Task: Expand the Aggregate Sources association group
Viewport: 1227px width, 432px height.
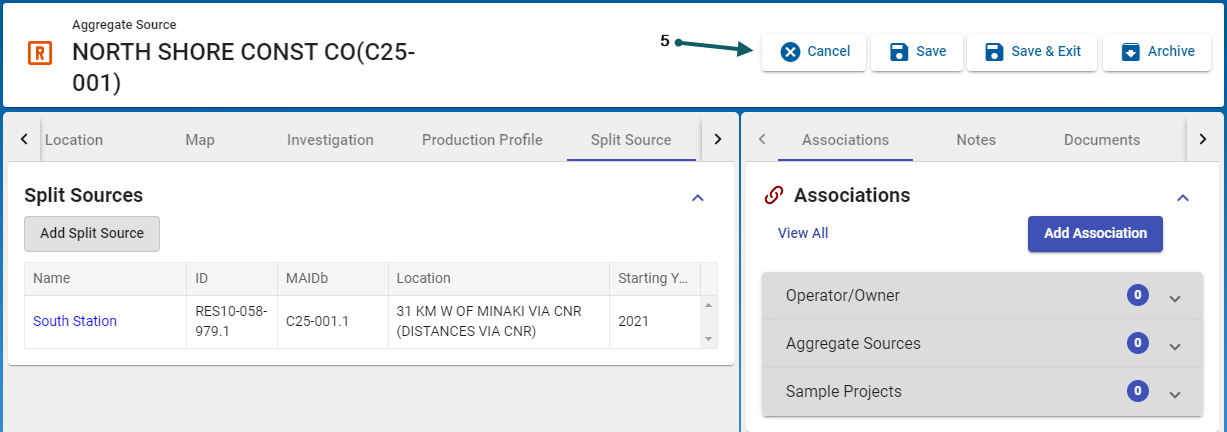Action: [1175, 345]
